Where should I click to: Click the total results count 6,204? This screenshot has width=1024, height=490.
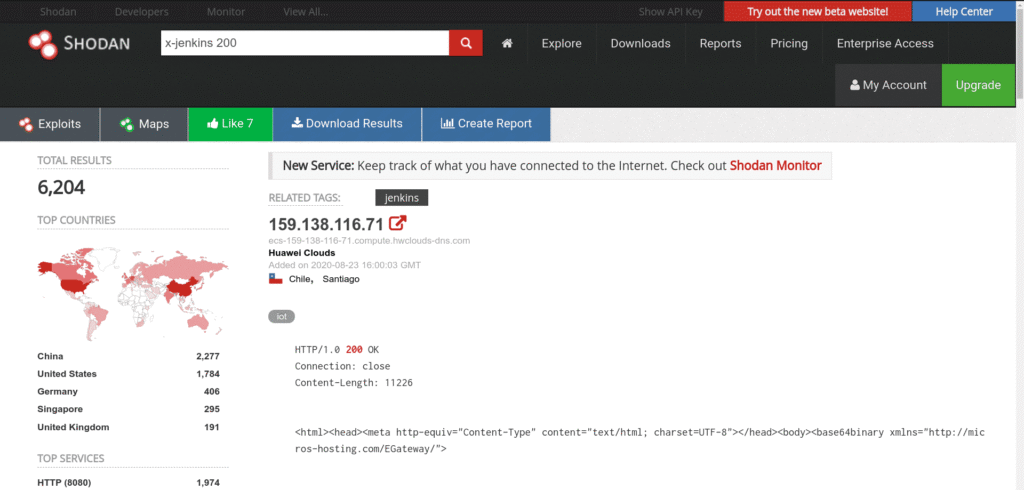61,188
